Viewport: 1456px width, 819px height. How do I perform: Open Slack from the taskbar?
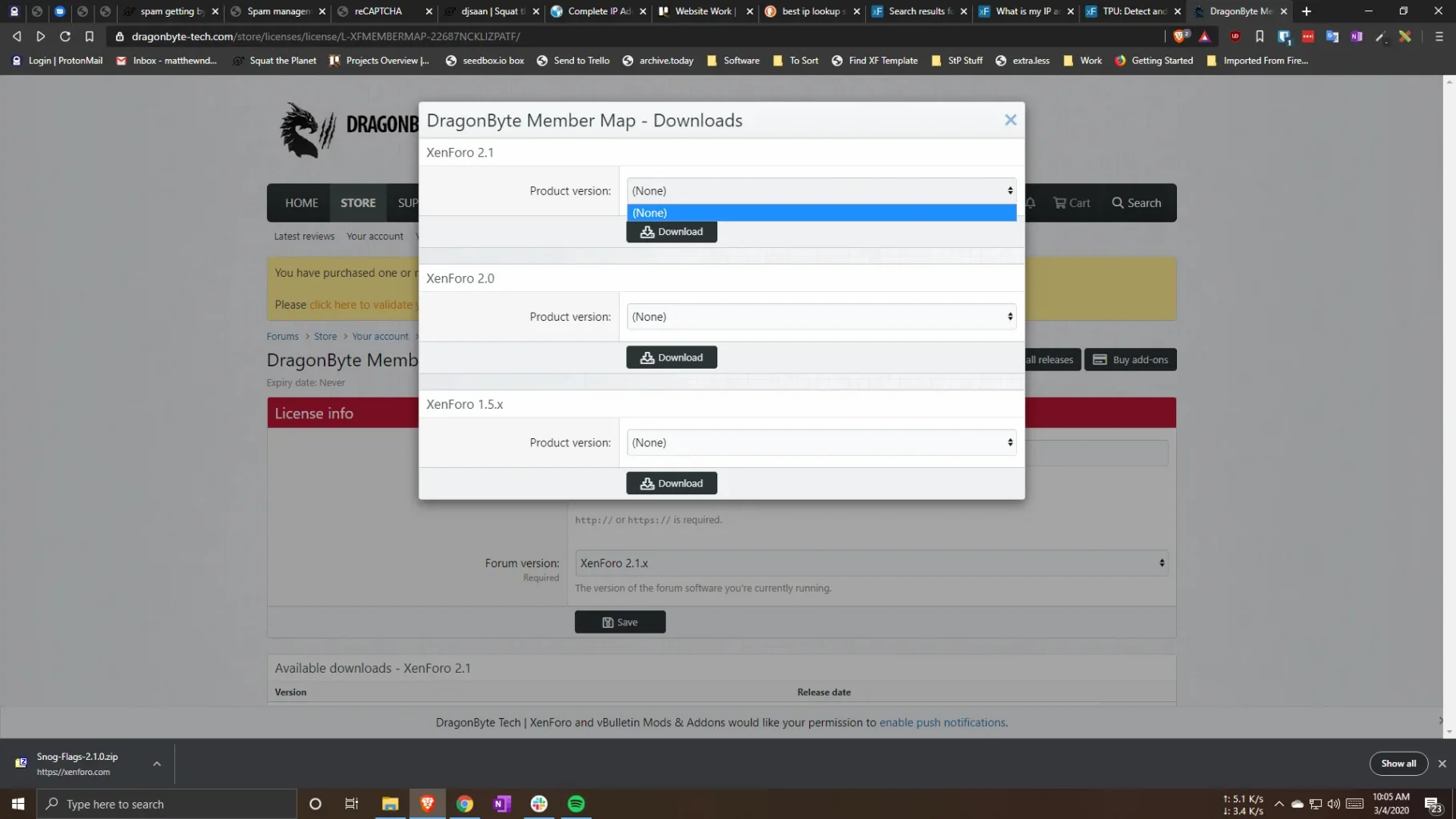pyautogui.click(x=539, y=804)
